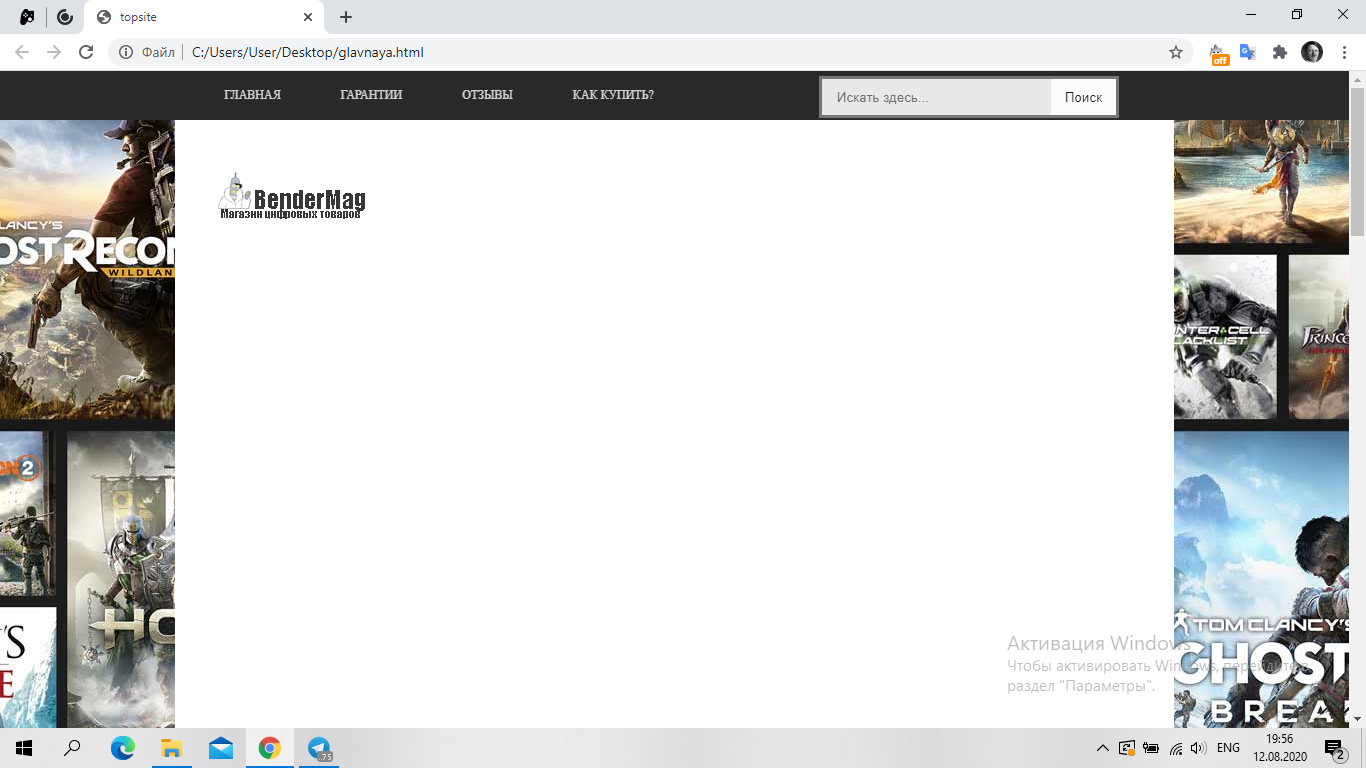Check the battery status icon
Viewport: 1366px width, 768px height.
(x=1151, y=748)
